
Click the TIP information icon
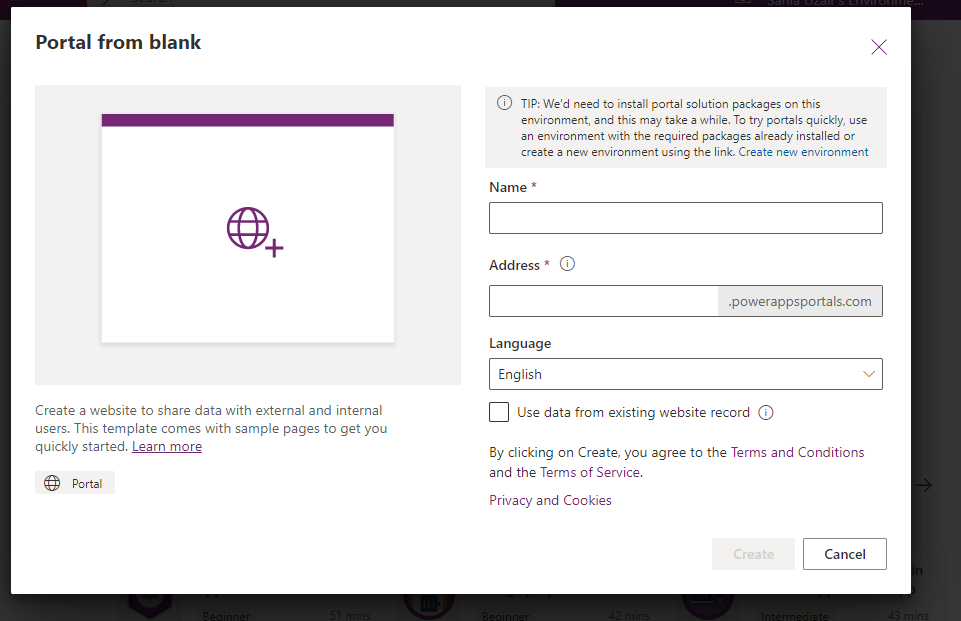click(504, 103)
